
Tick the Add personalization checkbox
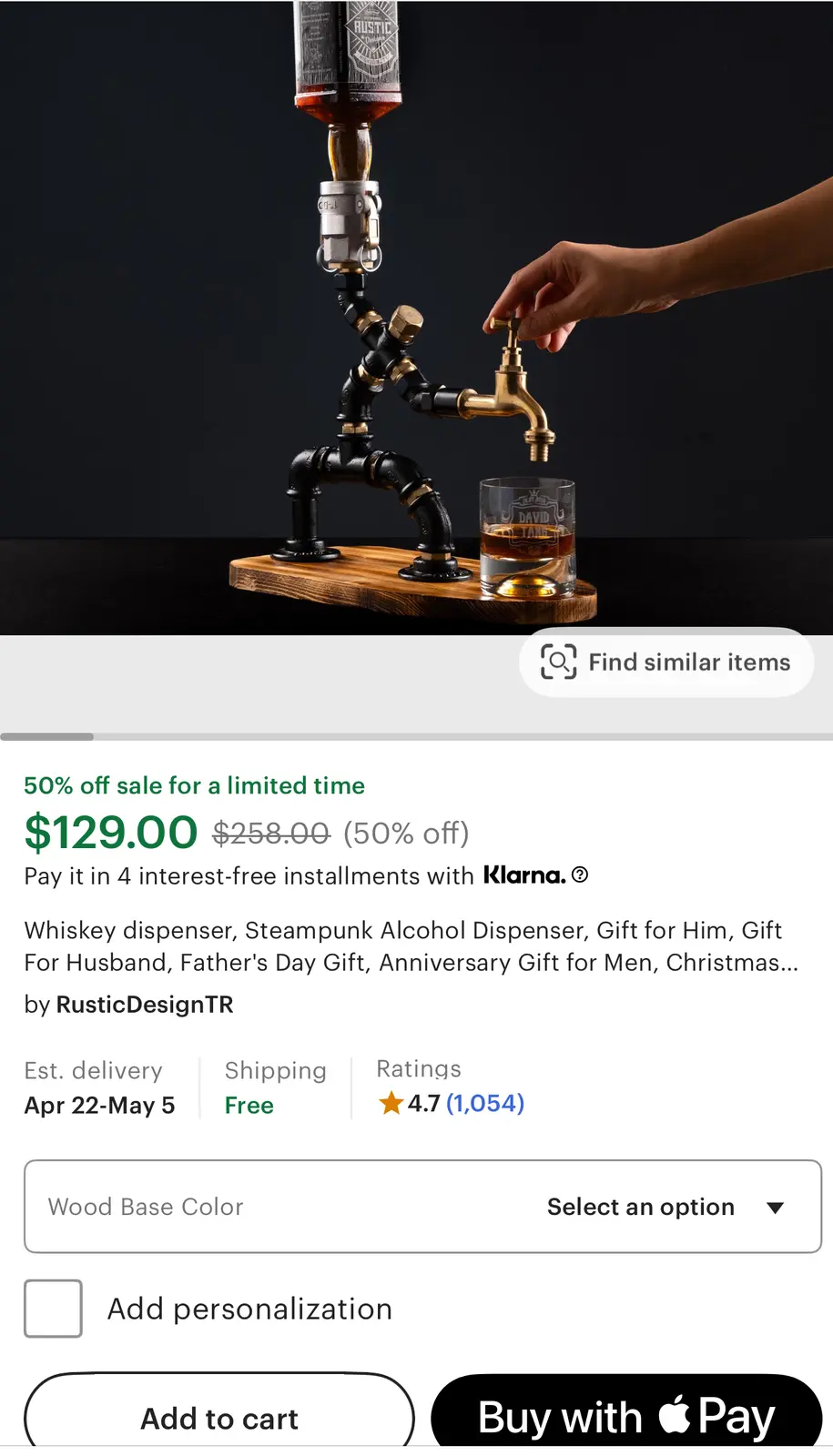pos(53,1309)
